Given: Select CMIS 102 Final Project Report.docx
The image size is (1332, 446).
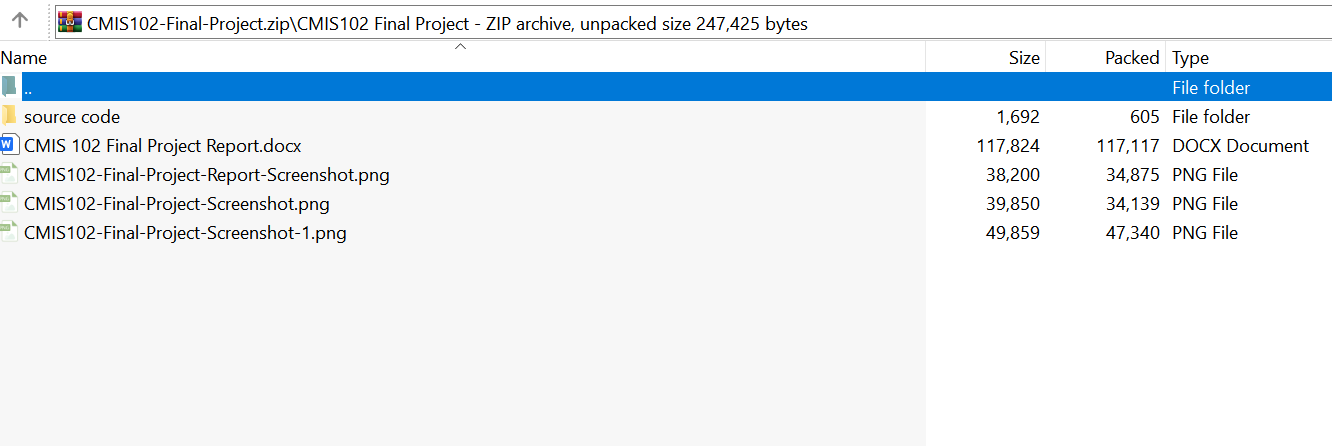Looking at the screenshot, I should [x=162, y=146].
